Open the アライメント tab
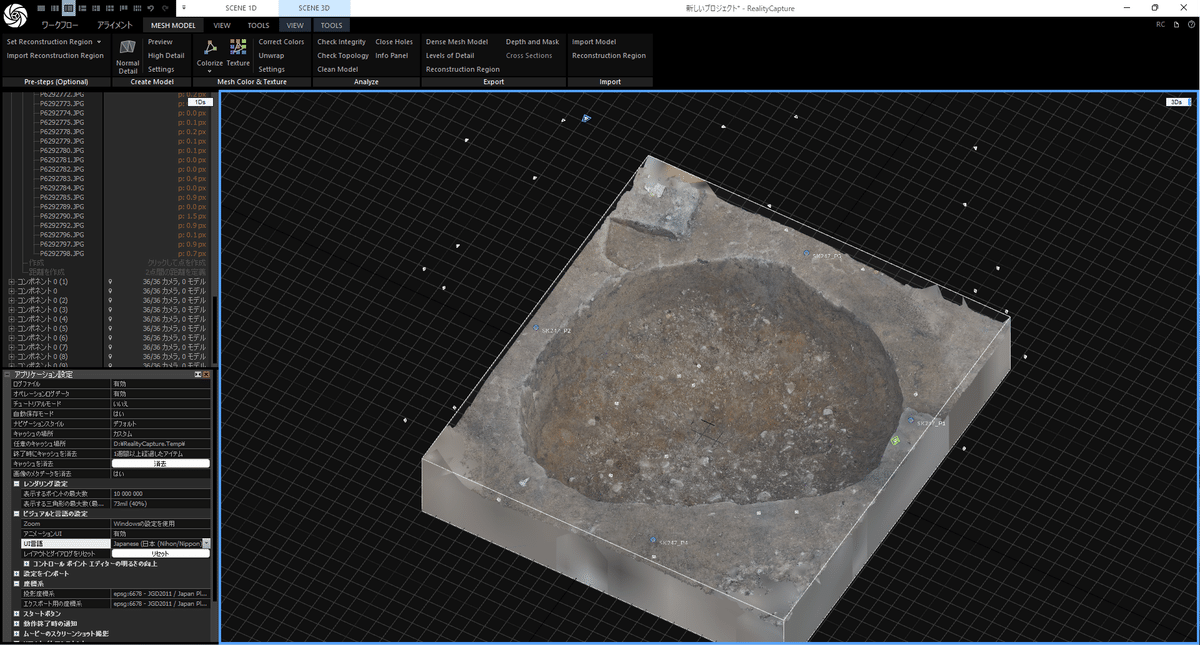The width and height of the screenshot is (1200, 645). click(115, 24)
